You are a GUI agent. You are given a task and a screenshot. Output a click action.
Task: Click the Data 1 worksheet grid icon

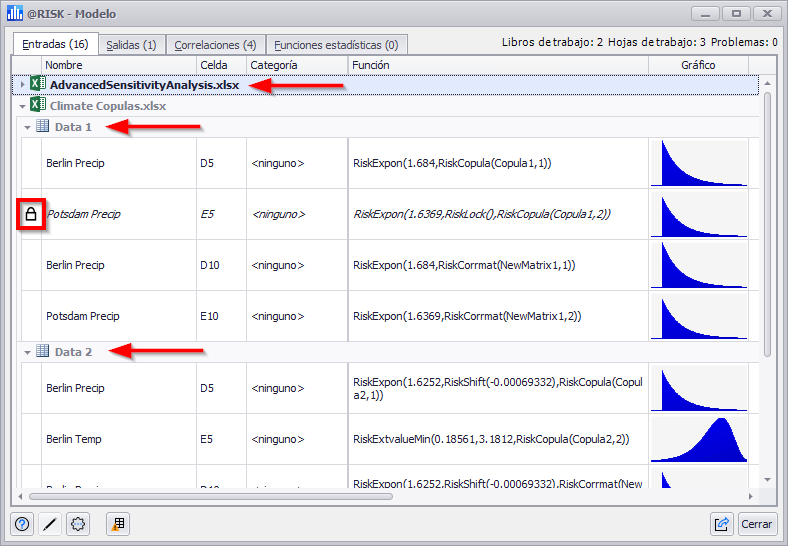coord(43,127)
